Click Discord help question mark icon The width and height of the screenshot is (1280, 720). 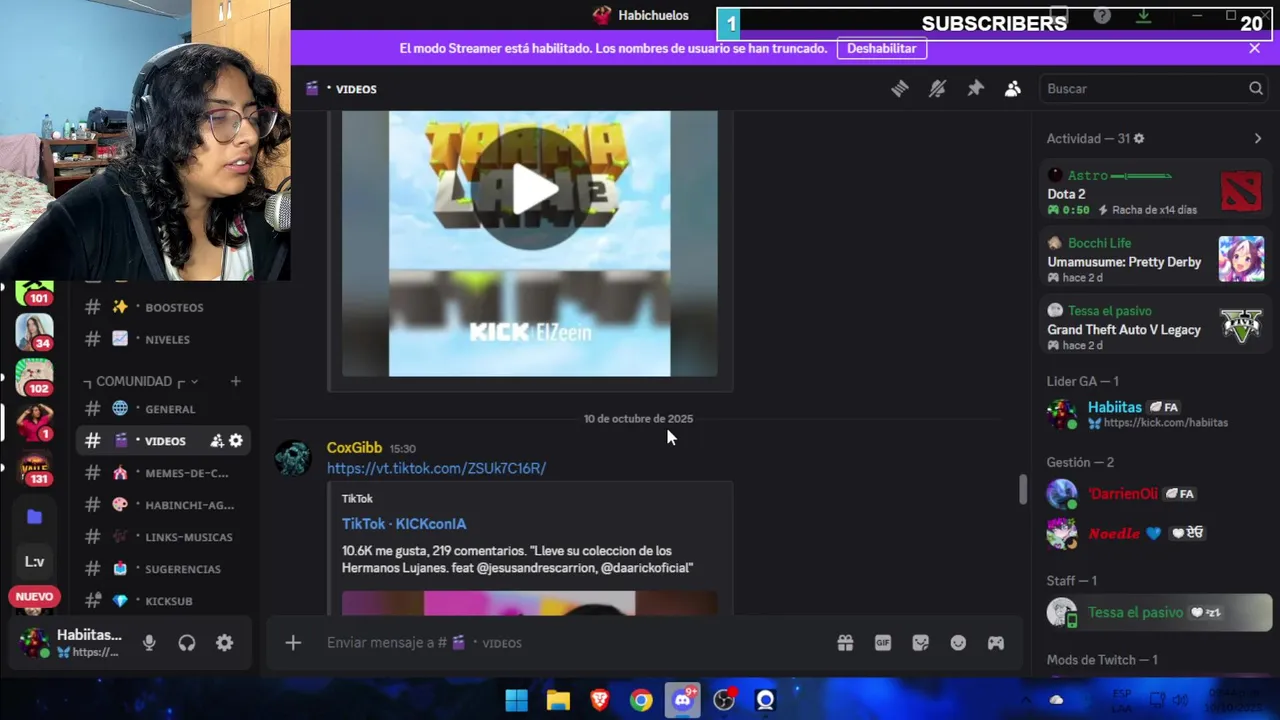point(1102,16)
